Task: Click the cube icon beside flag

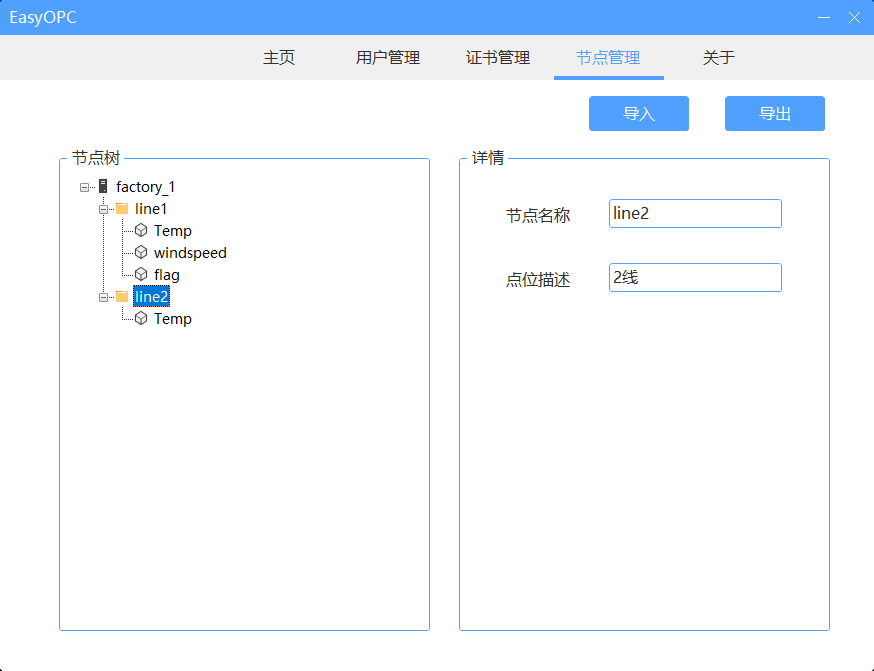Action: point(141,274)
